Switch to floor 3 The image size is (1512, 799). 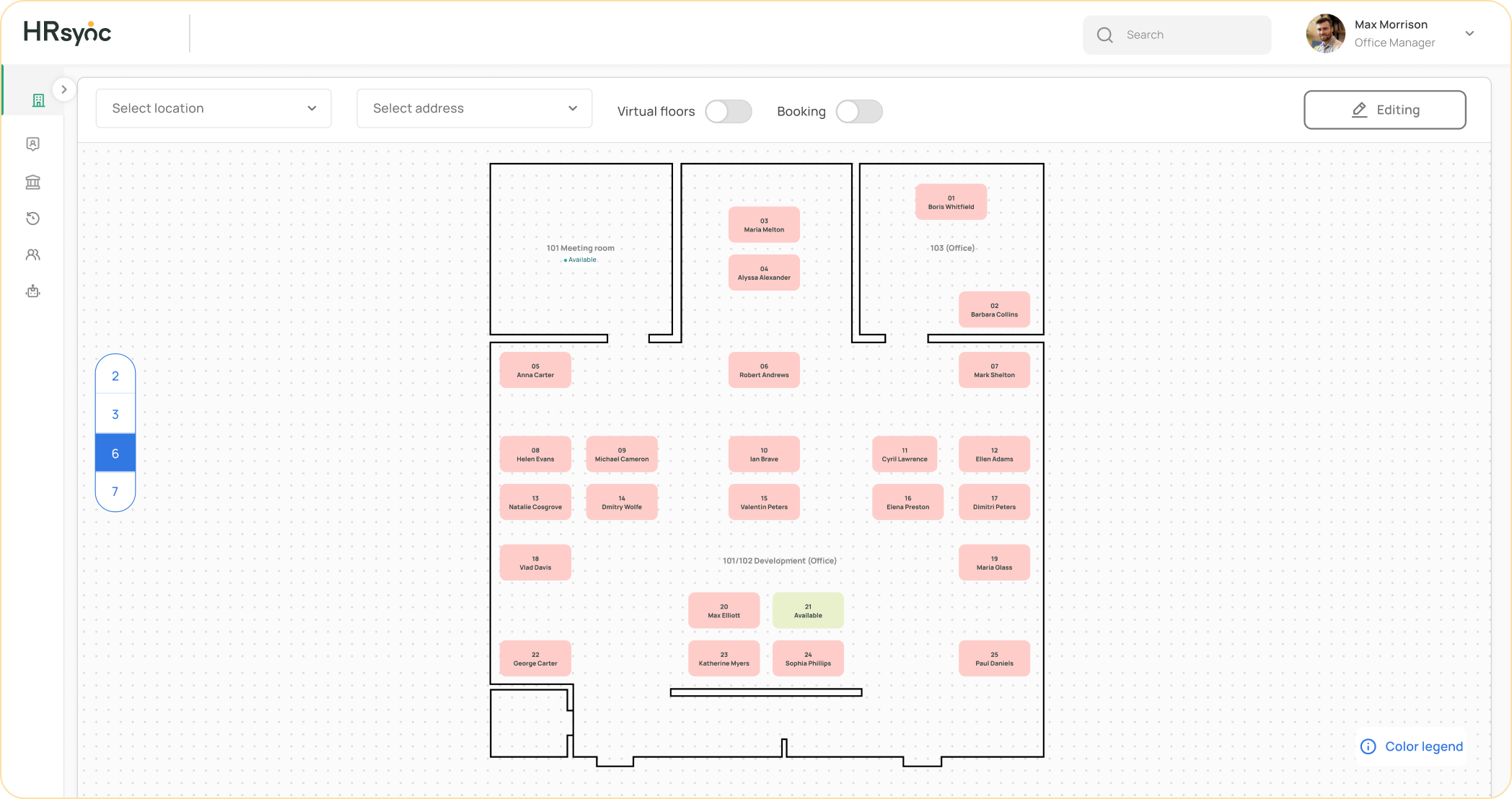pos(115,414)
